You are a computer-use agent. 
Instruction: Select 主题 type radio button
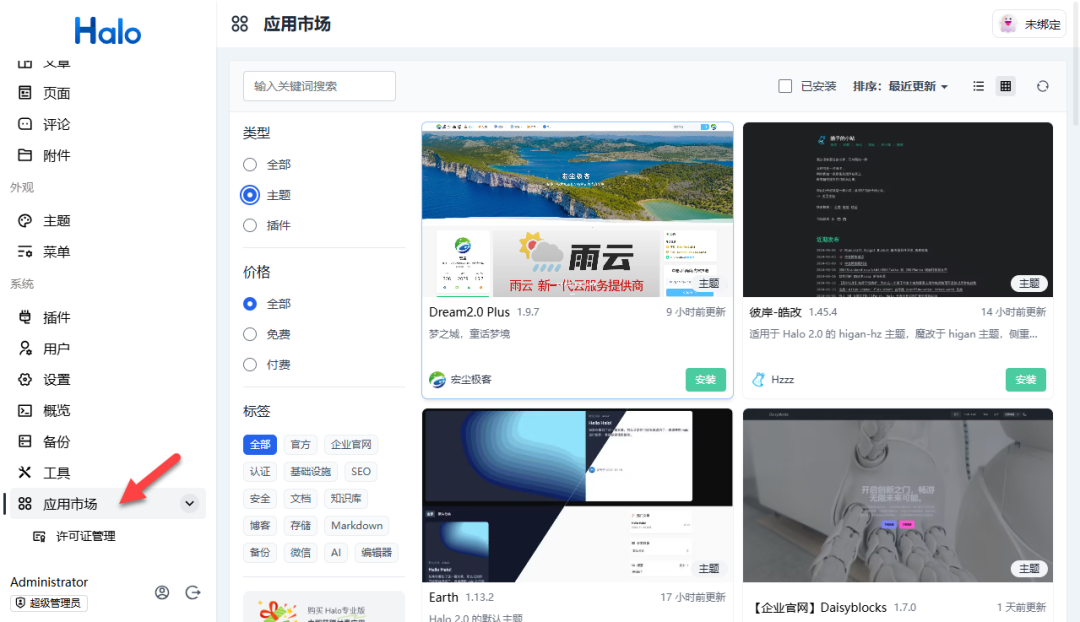[250, 195]
